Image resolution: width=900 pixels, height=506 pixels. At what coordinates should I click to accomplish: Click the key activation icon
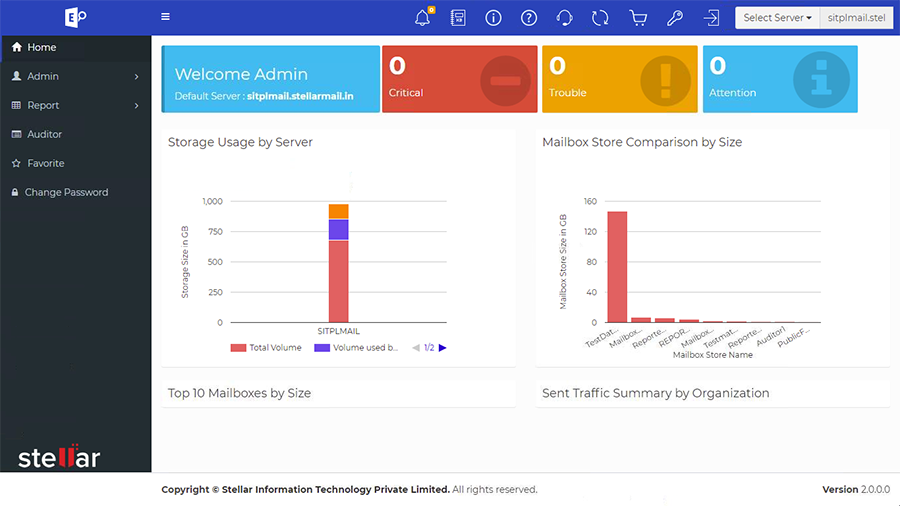click(x=675, y=18)
